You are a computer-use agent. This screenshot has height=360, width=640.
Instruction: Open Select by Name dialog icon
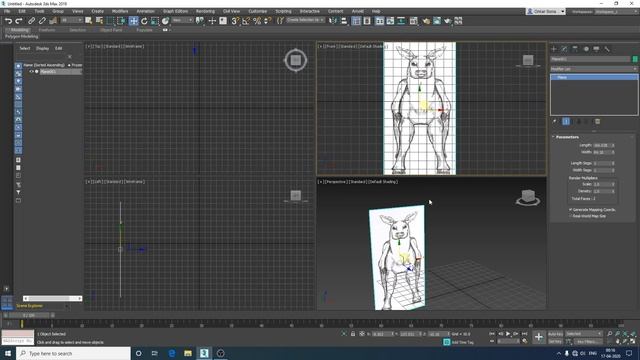[x=99, y=21]
